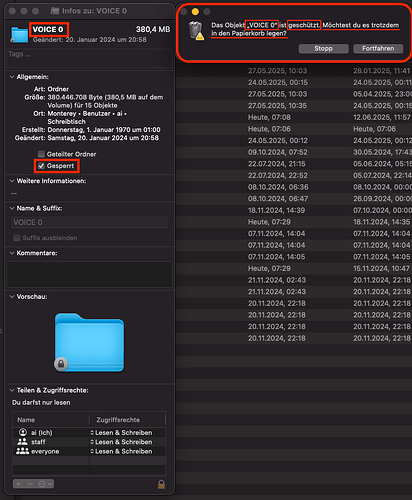The image size is (412, 500).
Task: Click the everyone group icon
Action: coord(22,451)
